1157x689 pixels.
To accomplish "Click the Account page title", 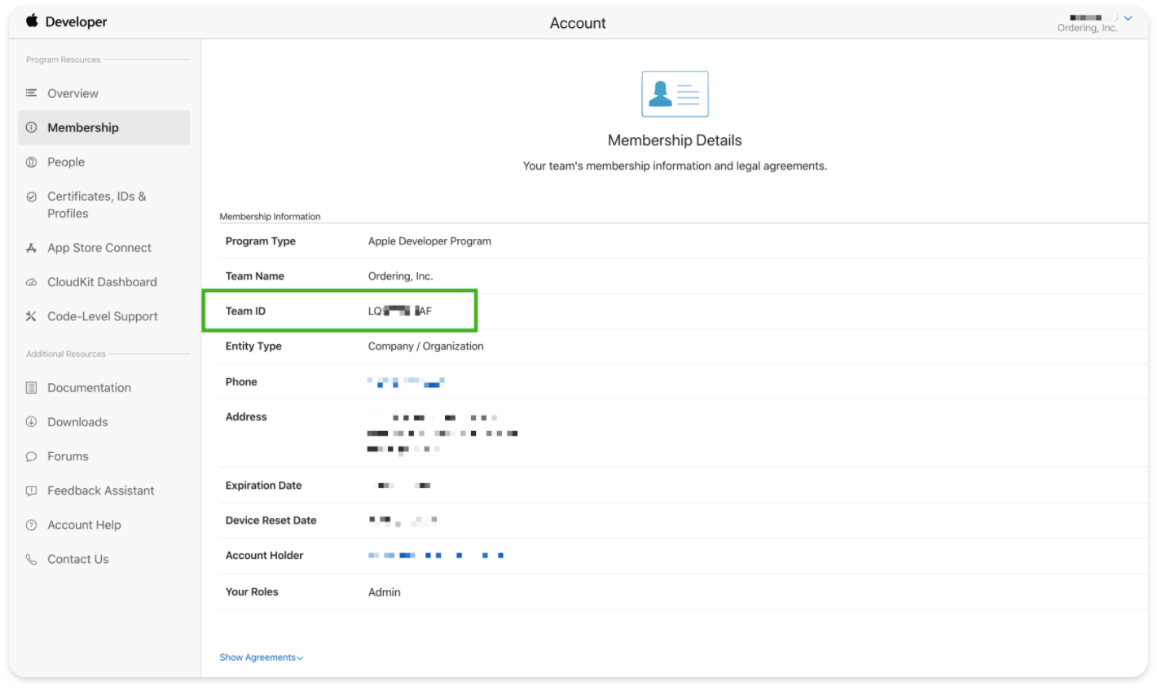I will pos(578,23).
